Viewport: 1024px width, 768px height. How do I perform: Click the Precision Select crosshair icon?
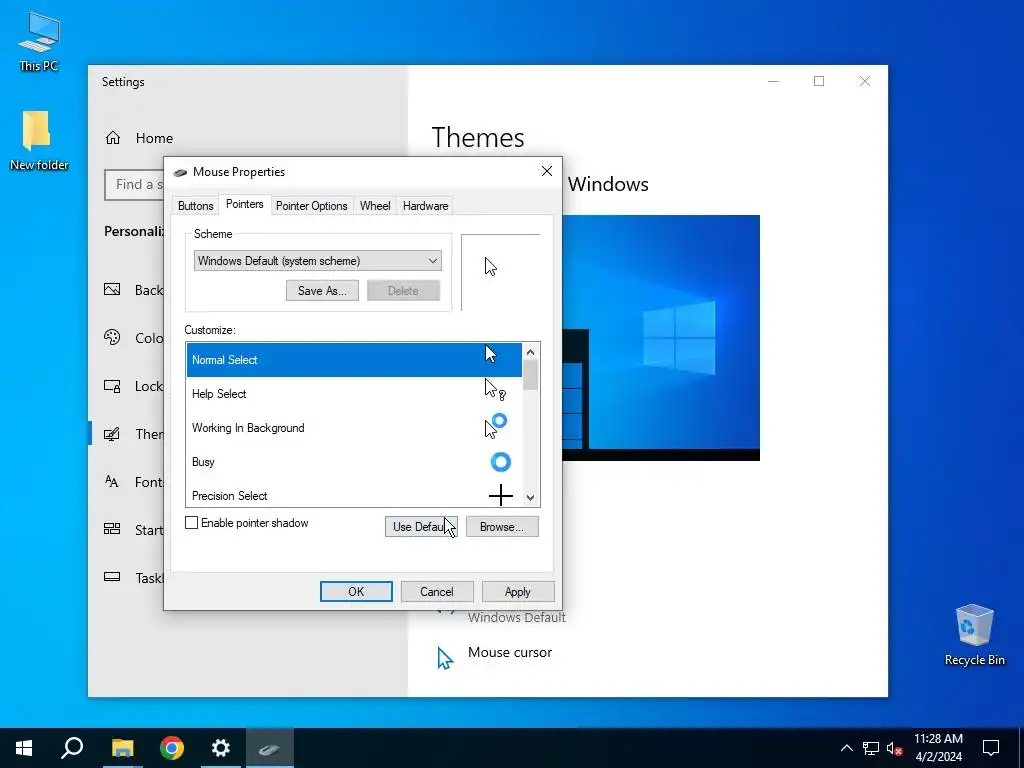pos(500,496)
